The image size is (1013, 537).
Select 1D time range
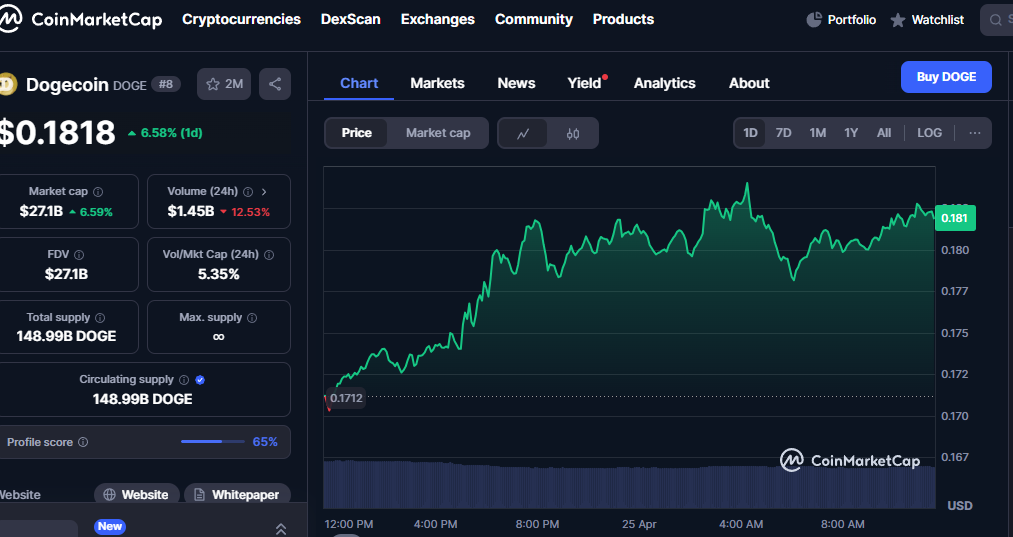coord(750,133)
